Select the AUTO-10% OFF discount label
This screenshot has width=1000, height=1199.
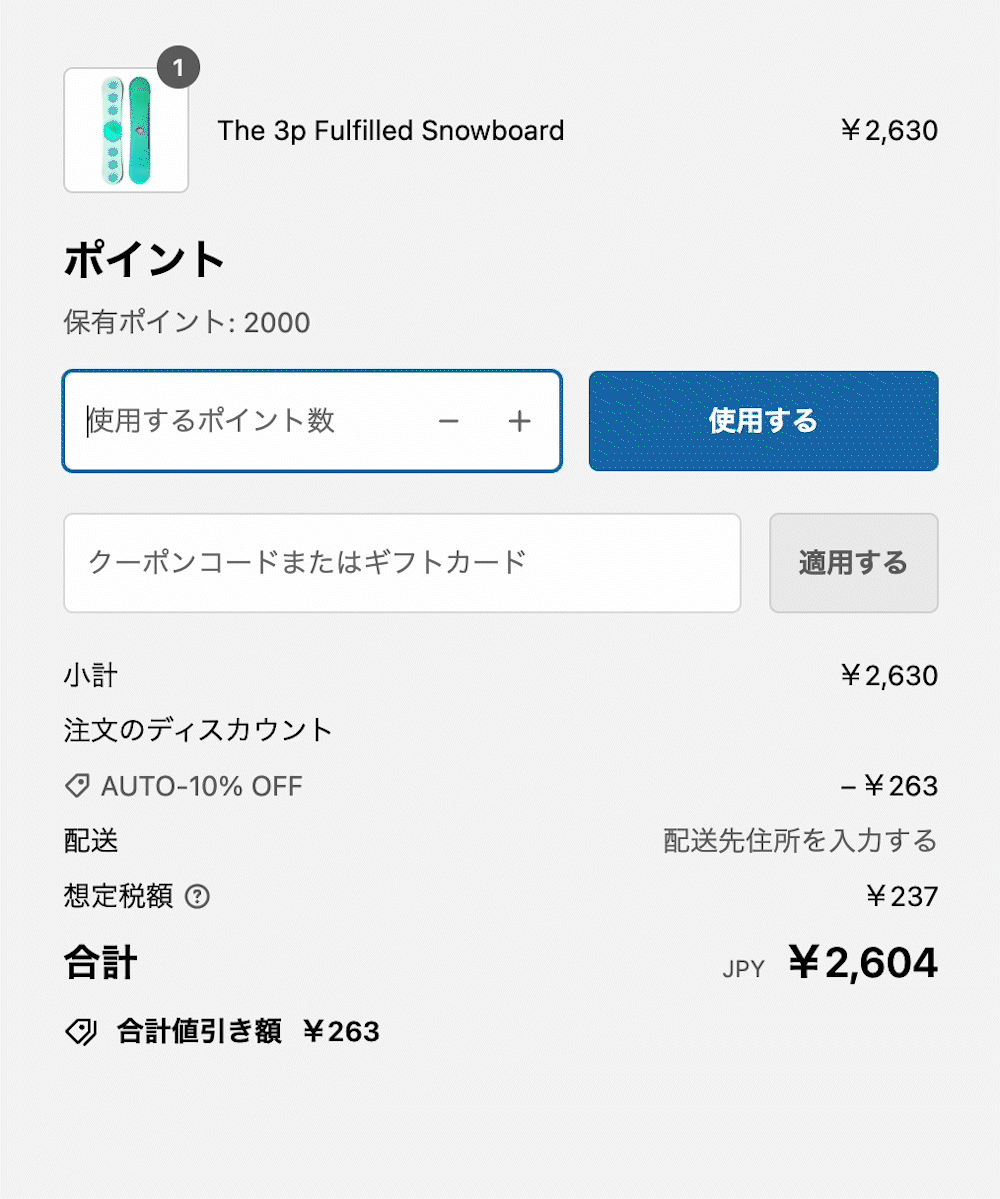201,786
